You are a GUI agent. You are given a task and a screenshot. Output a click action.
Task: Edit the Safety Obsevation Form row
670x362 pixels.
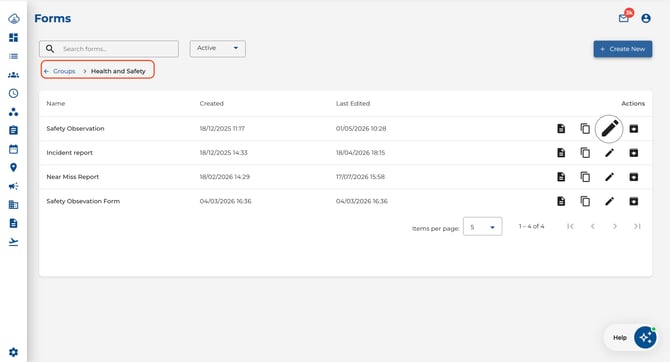(609, 201)
